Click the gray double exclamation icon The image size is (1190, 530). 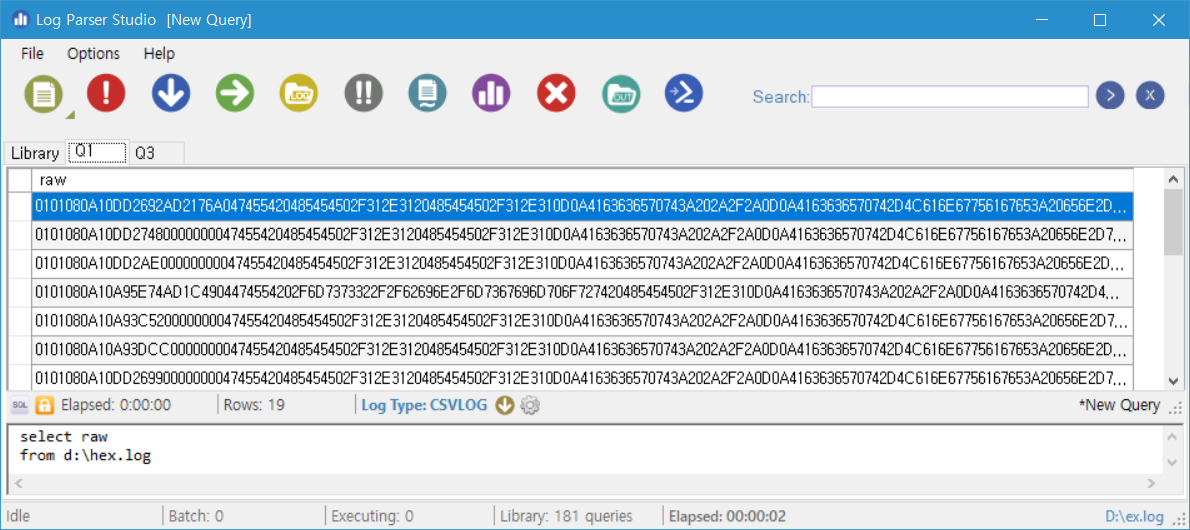(x=364, y=93)
